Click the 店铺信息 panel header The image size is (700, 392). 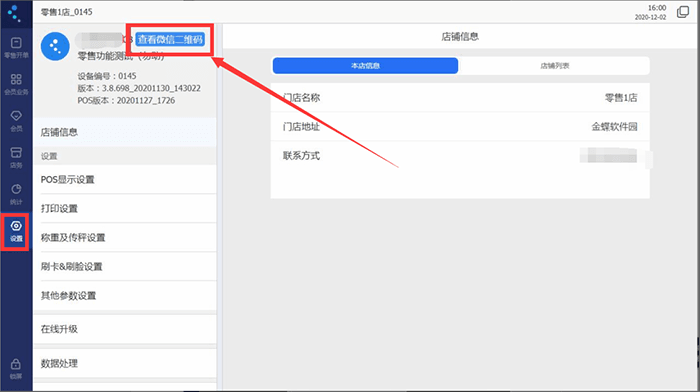coord(460,37)
